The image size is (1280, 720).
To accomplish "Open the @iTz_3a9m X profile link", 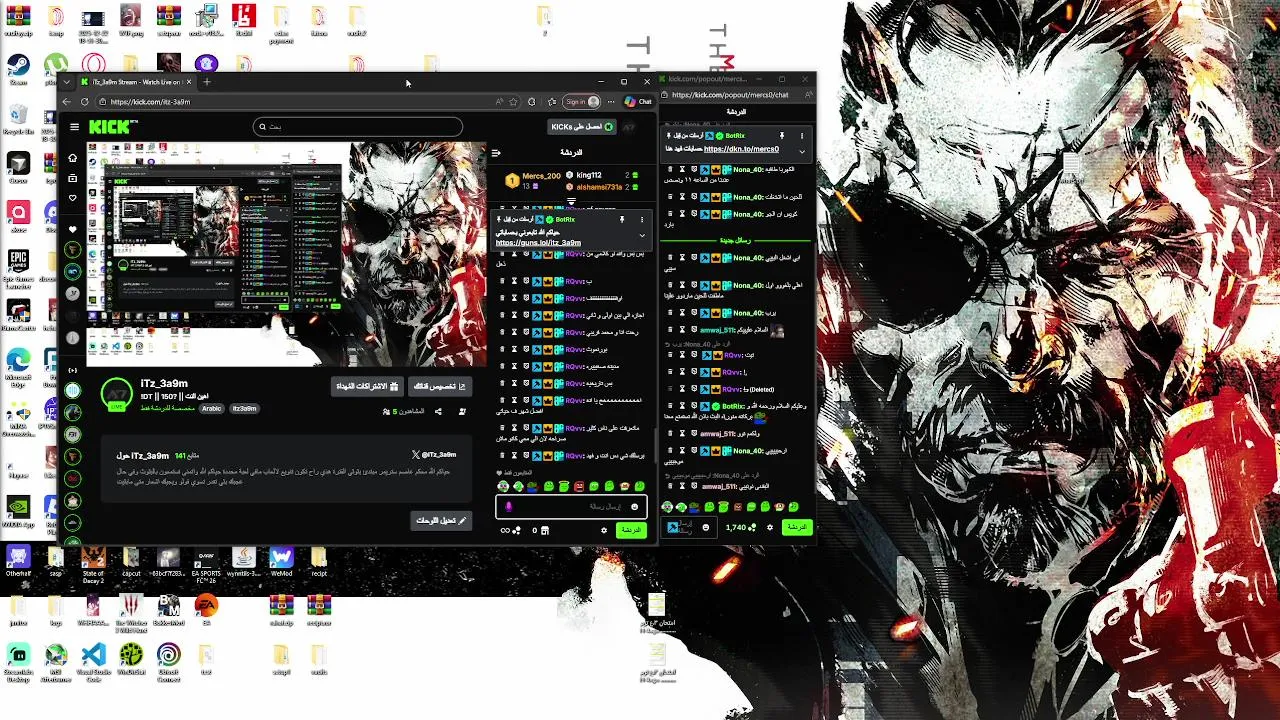I will click(435, 455).
